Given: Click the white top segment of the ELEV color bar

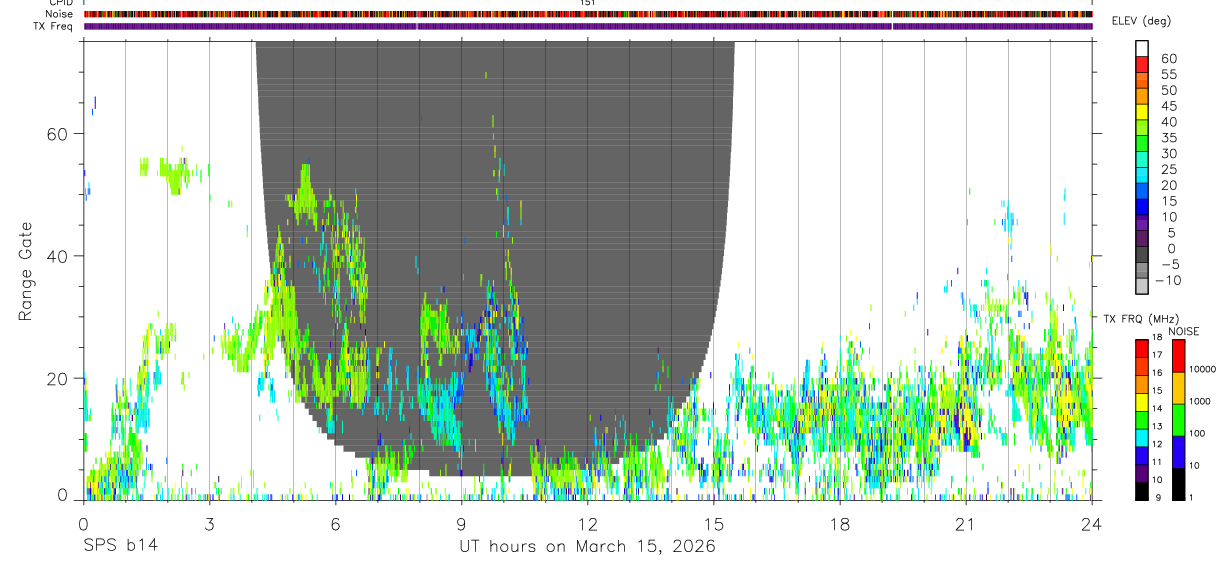Looking at the screenshot, I should click(x=1141, y=47).
